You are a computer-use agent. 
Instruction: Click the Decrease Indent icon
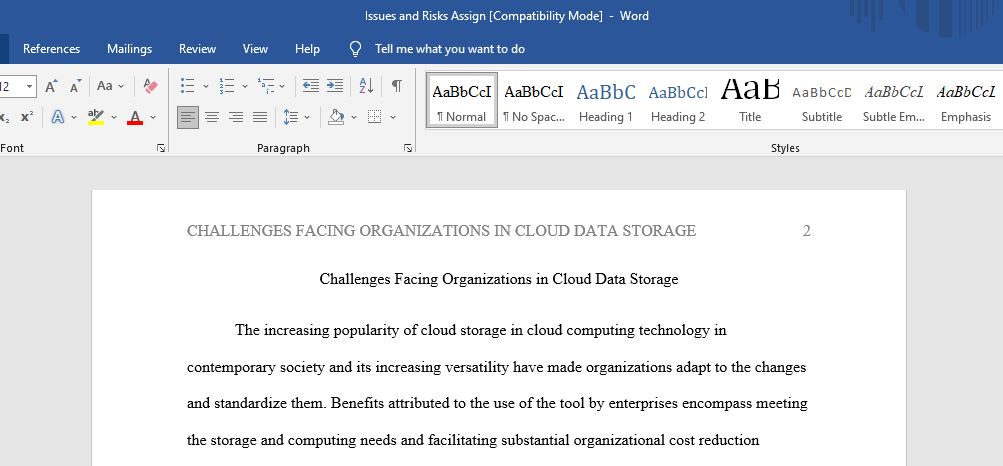coord(311,86)
